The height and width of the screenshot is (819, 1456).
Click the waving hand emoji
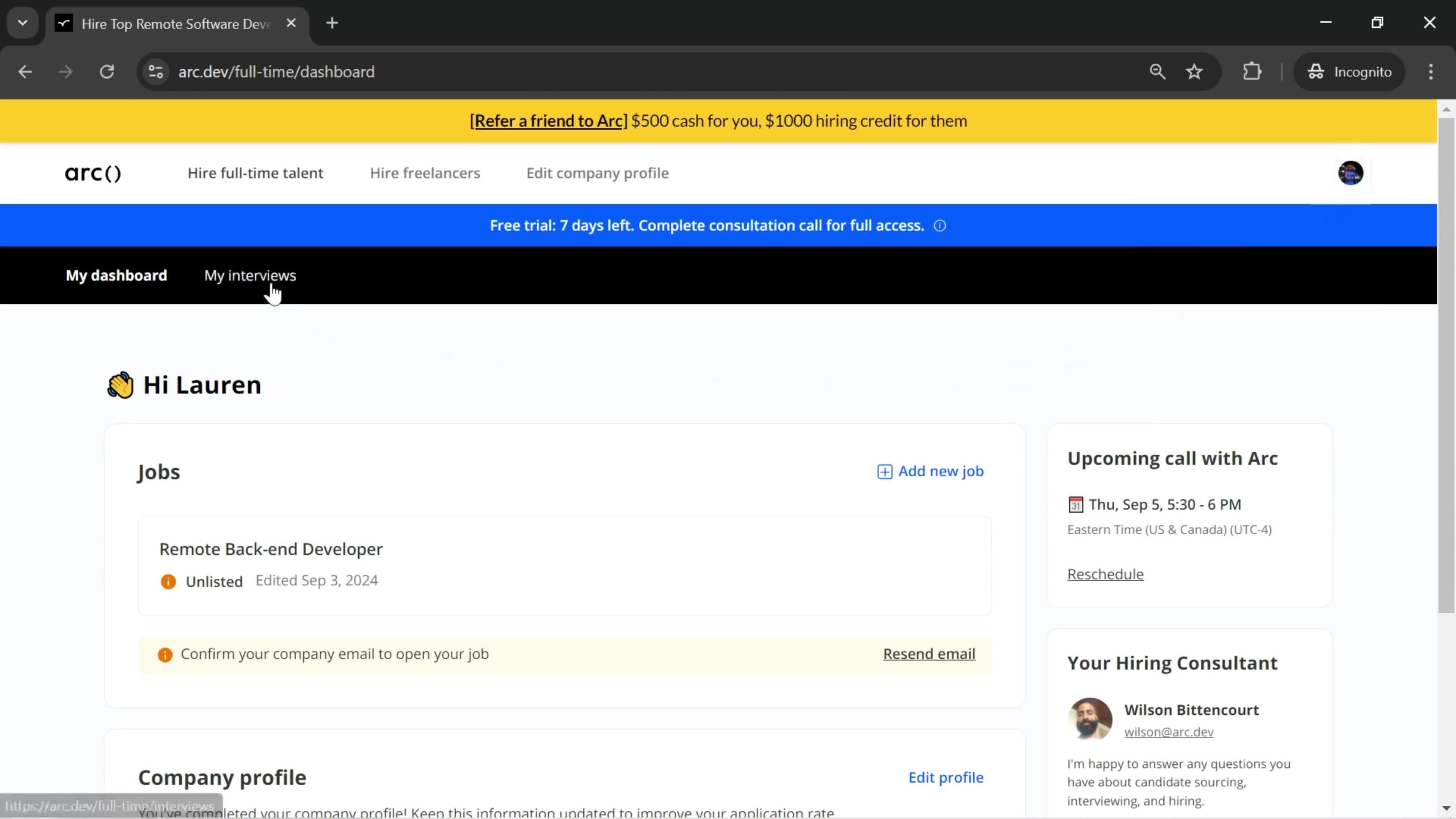pyautogui.click(x=121, y=385)
